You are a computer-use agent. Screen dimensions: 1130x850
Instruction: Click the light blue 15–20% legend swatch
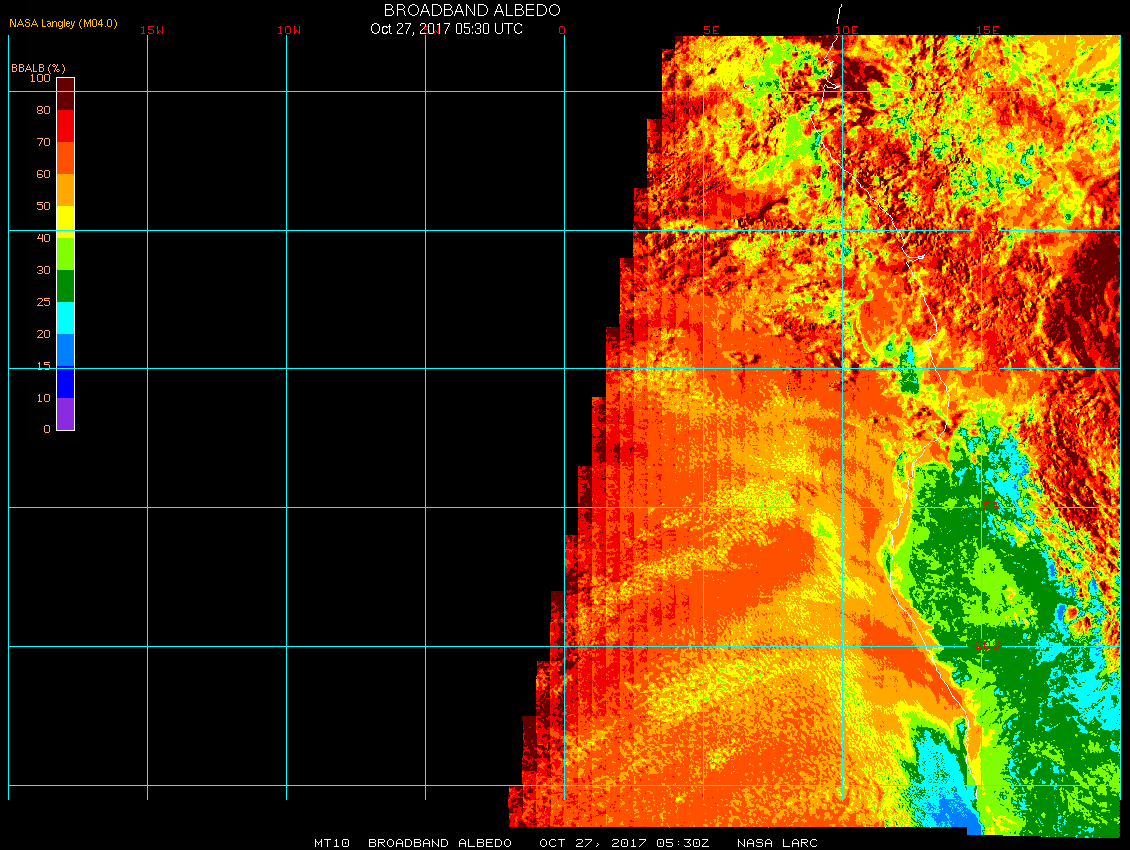65,350
